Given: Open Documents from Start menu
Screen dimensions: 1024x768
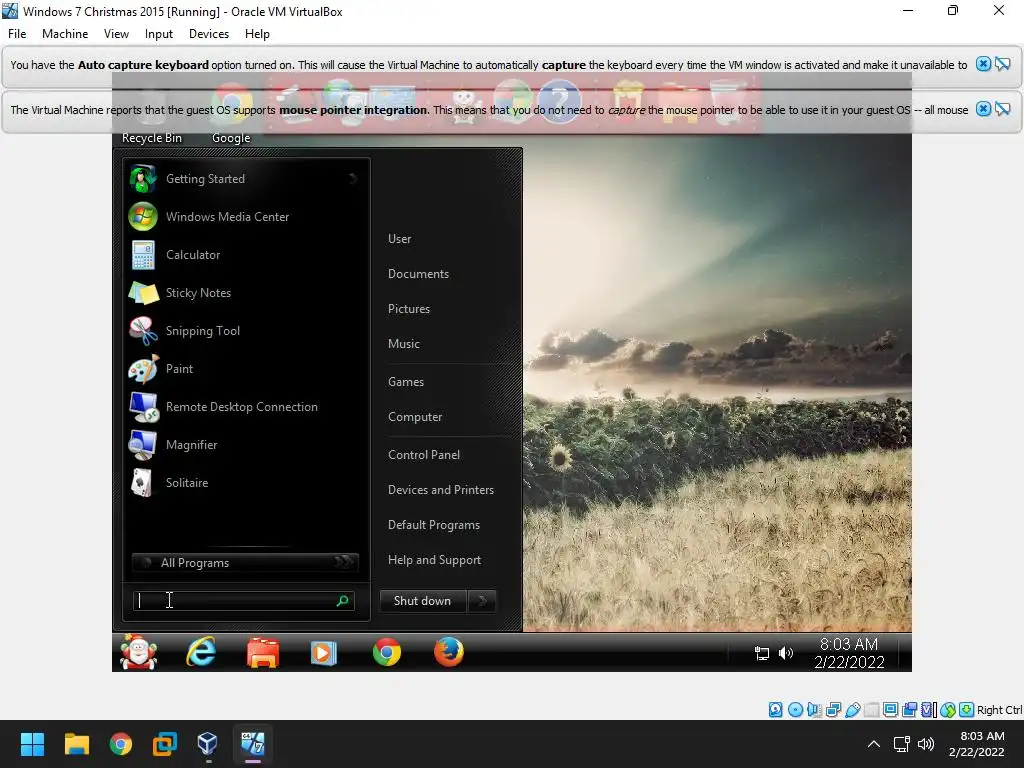Looking at the screenshot, I should point(419,274).
